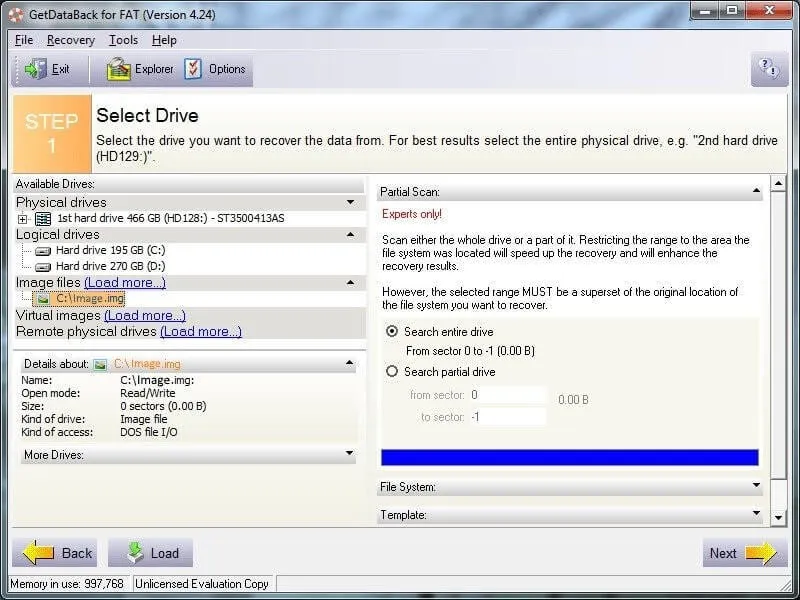Select the Search entire drive radio button
This screenshot has height=600, width=800.
pos(392,331)
